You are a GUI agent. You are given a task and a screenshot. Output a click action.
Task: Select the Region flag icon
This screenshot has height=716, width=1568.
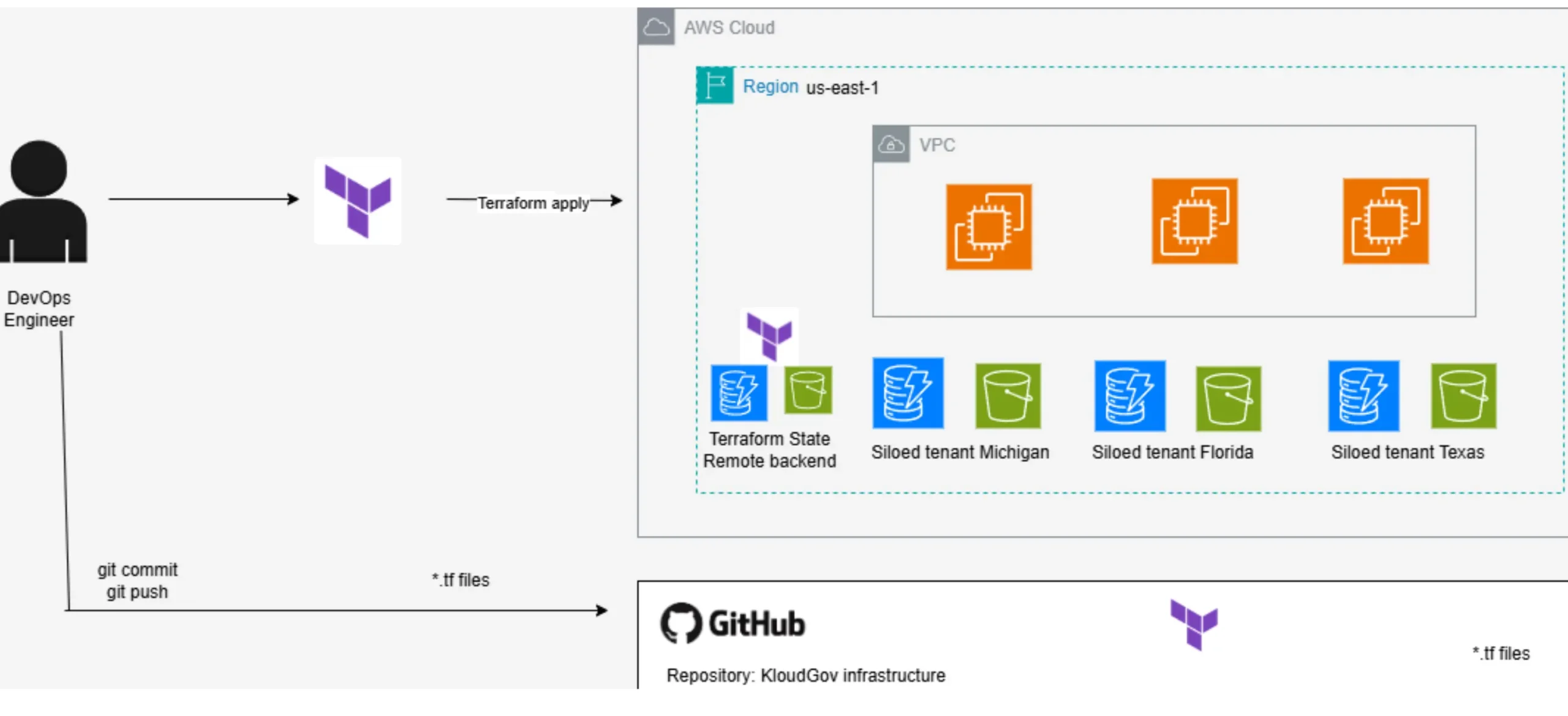tap(715, 85)
